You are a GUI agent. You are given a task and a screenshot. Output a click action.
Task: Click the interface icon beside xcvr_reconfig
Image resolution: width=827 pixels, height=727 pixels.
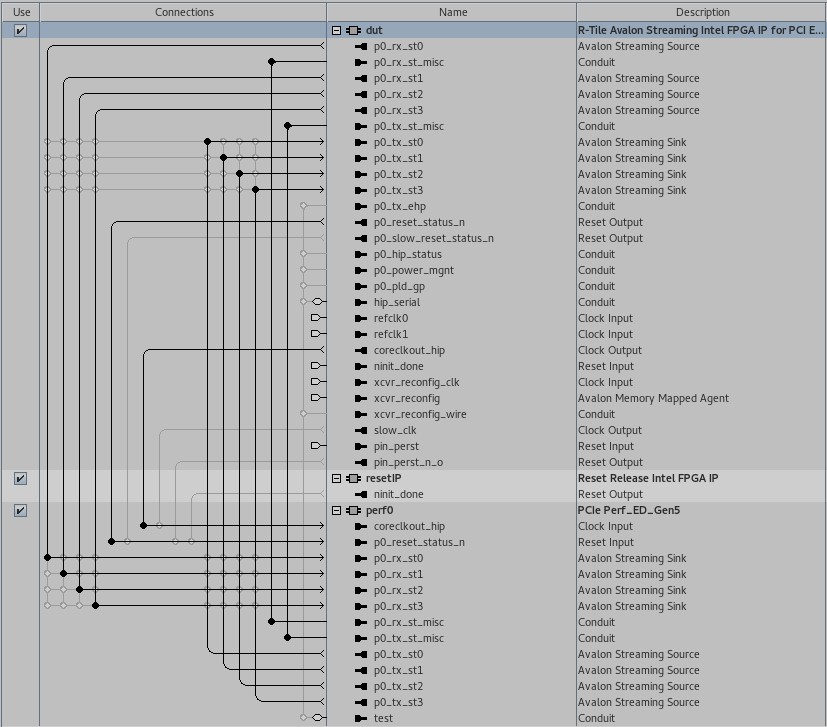[x=361, y=399]
